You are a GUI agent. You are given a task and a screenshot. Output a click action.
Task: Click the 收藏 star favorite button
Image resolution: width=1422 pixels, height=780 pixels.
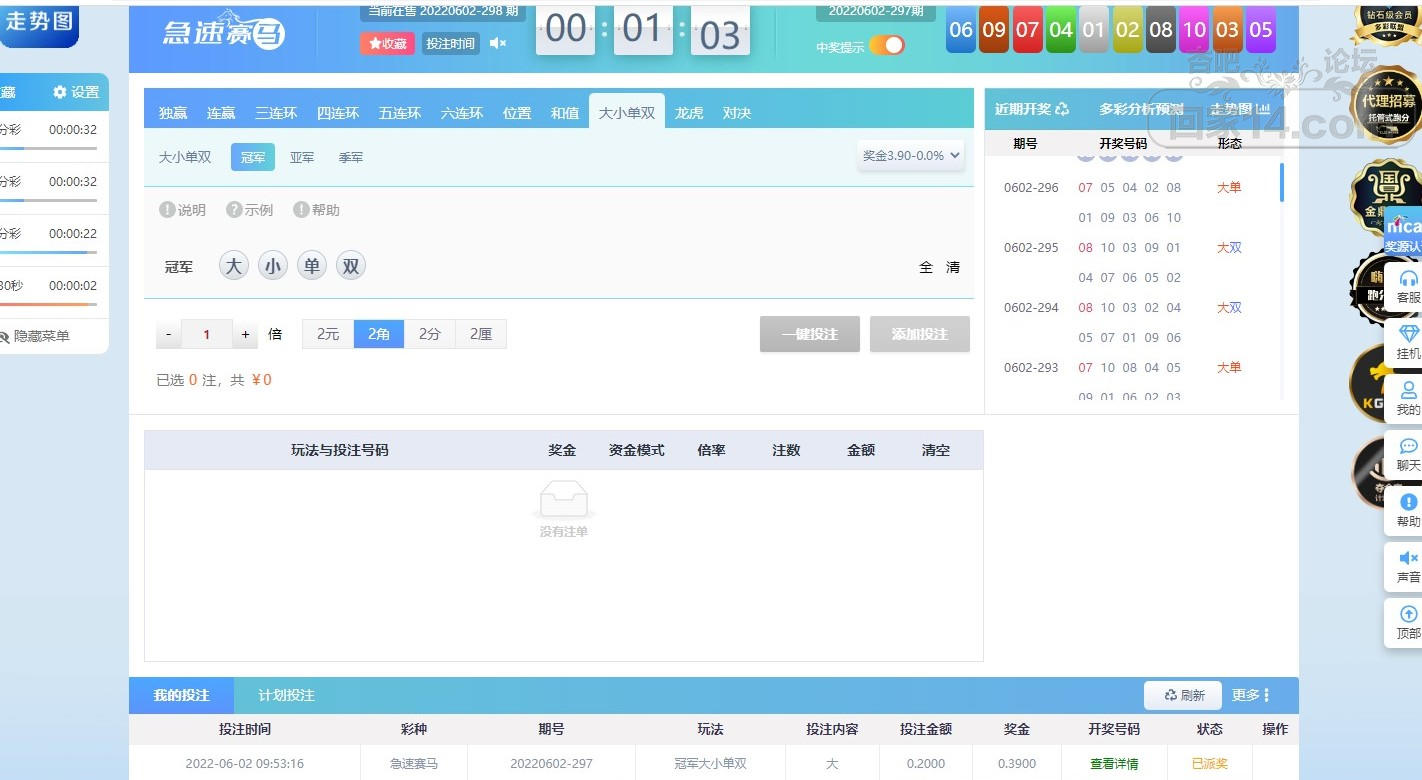(387, 43)
